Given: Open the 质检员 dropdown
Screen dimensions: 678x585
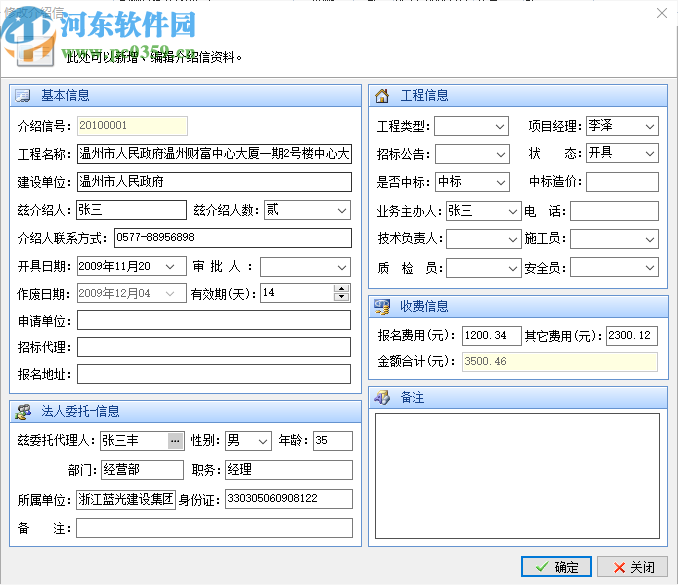Looking at the screenshot, I should (x=512, y=268).
